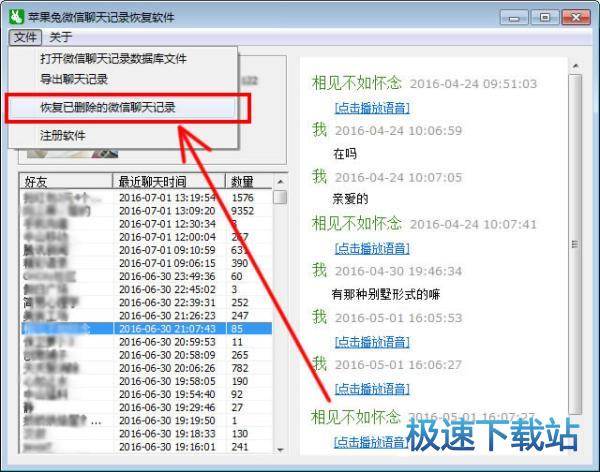Play voice message under 2016-04-24 09:51:03
This screenshot has height=472, width=600.
[x=372, y=108]
